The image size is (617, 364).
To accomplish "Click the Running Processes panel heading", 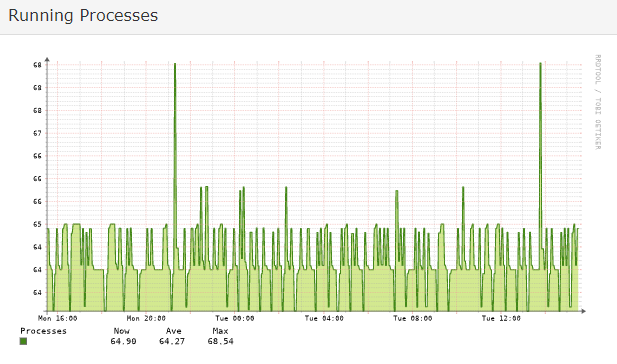I will pyautogui.click(x=83, y=16).
